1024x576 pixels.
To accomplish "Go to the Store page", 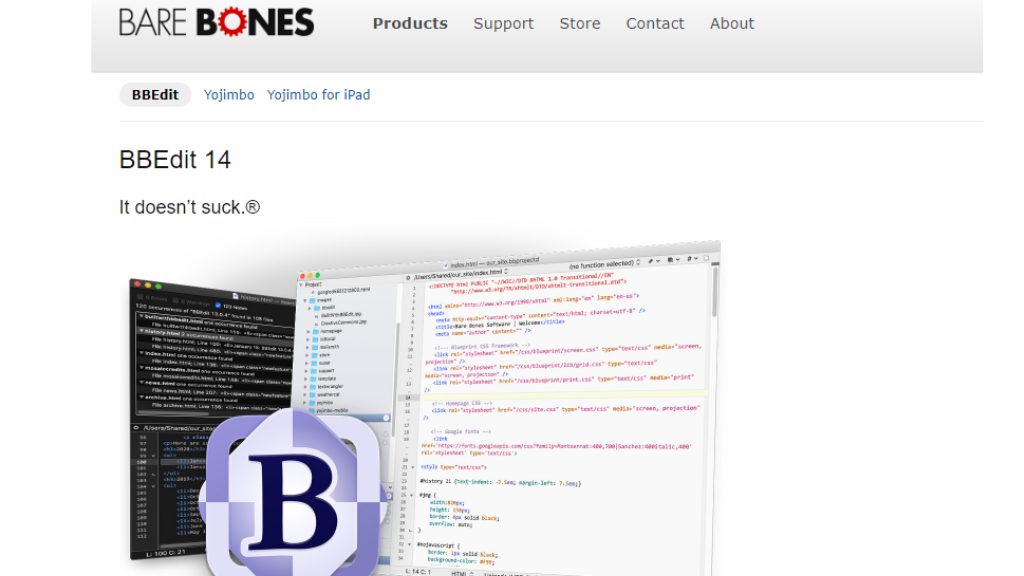I will 580,24.
